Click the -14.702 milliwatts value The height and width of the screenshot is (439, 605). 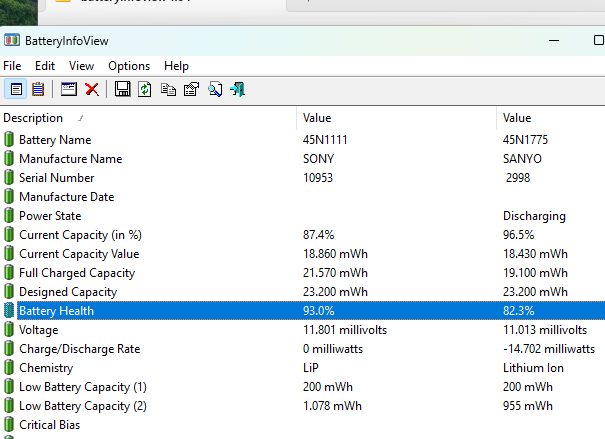(x=549, y=349)
